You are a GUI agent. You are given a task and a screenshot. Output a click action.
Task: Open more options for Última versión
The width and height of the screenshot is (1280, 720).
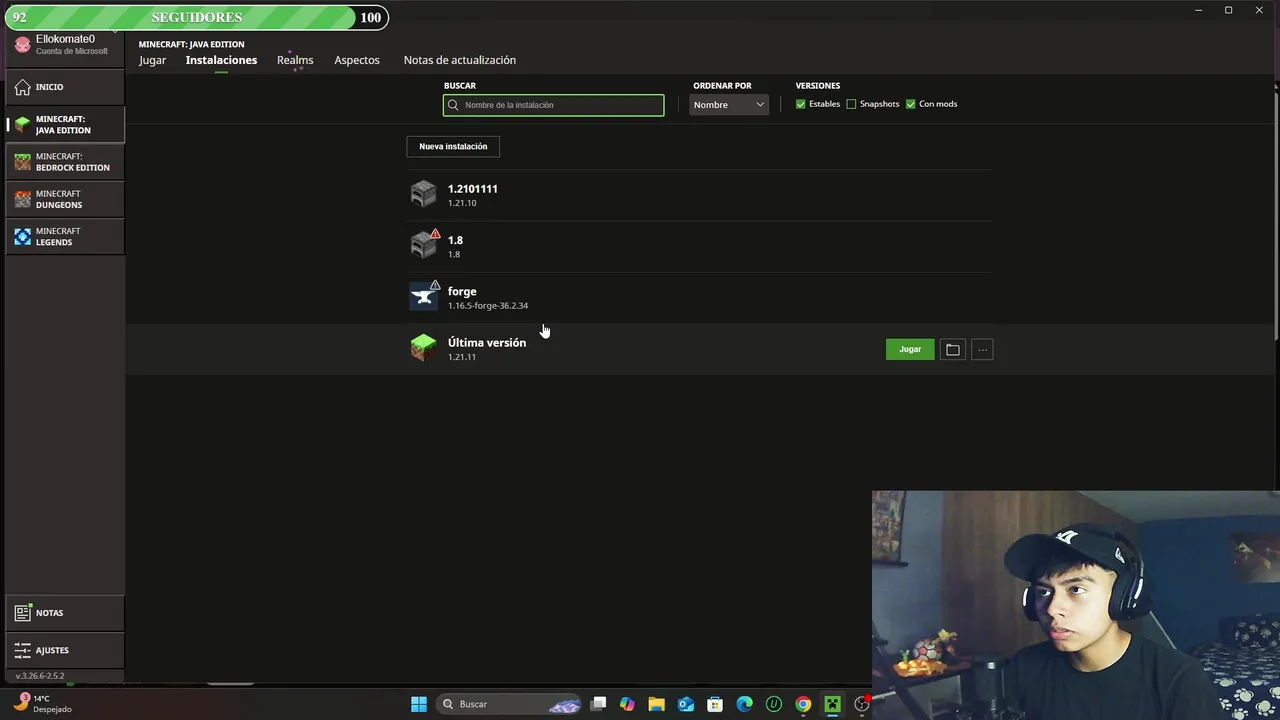(x=982, y=349)
